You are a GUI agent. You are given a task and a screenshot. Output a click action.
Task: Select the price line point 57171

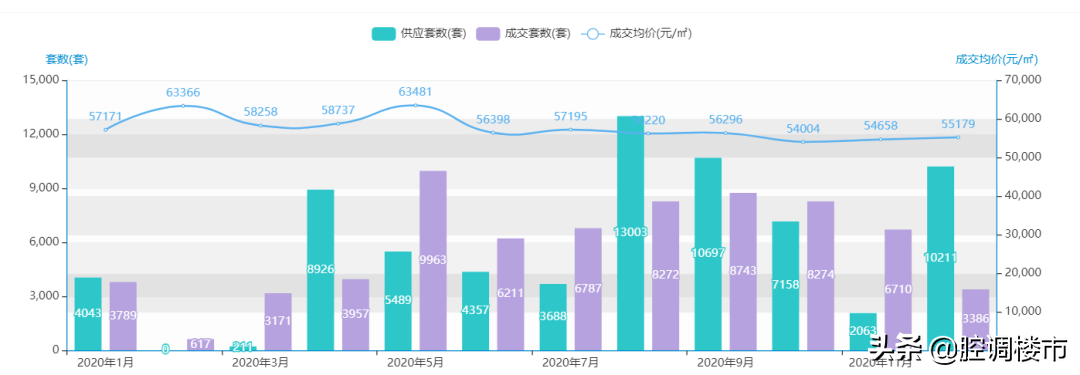pos(105,130)
